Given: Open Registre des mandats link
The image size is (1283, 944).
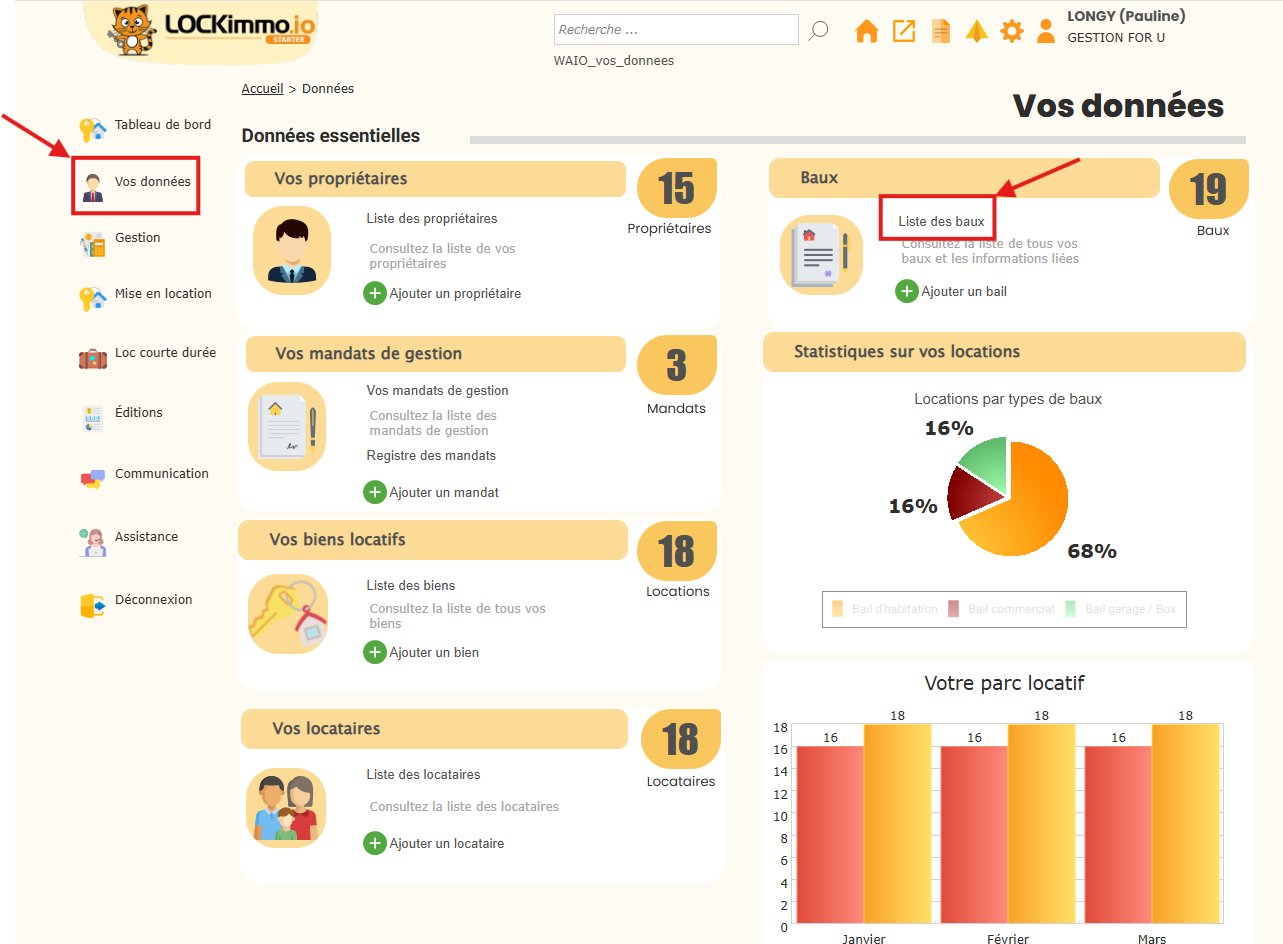Looking at the screenshot, I should [431, 456].
